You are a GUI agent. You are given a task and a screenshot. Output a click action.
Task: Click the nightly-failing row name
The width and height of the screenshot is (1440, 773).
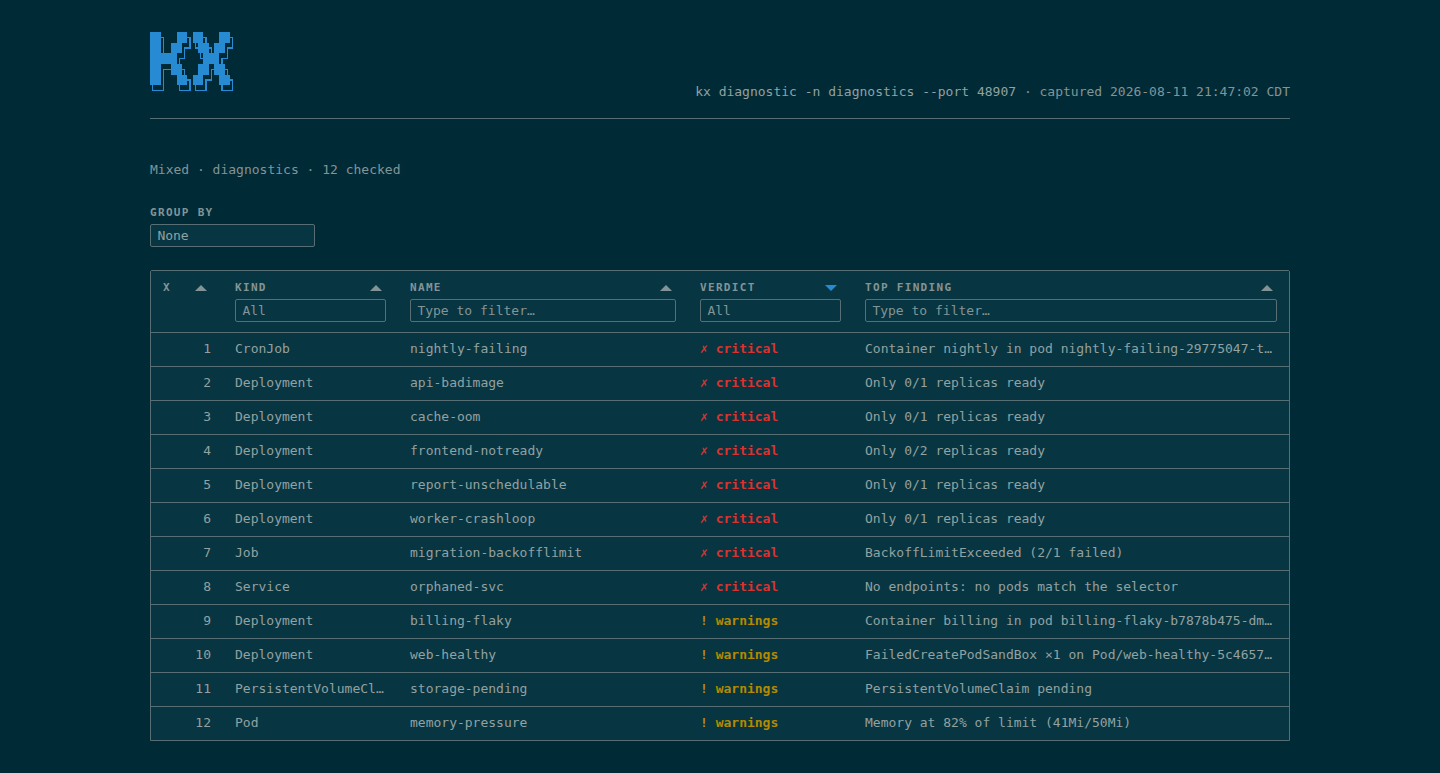[x=468, y=349]
